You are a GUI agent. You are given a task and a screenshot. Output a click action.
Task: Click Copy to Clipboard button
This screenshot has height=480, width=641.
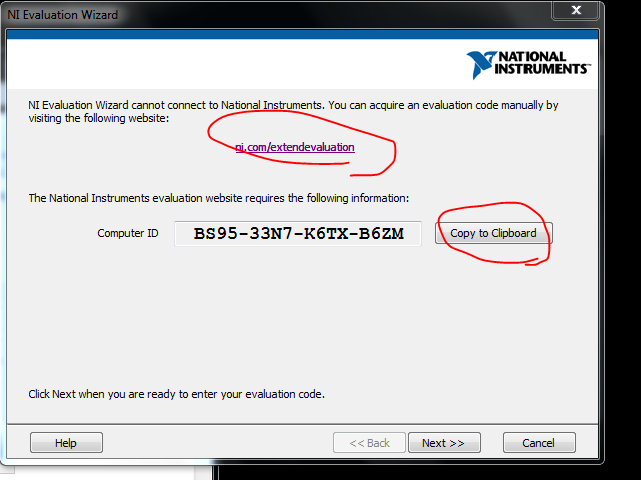point(493,233)
